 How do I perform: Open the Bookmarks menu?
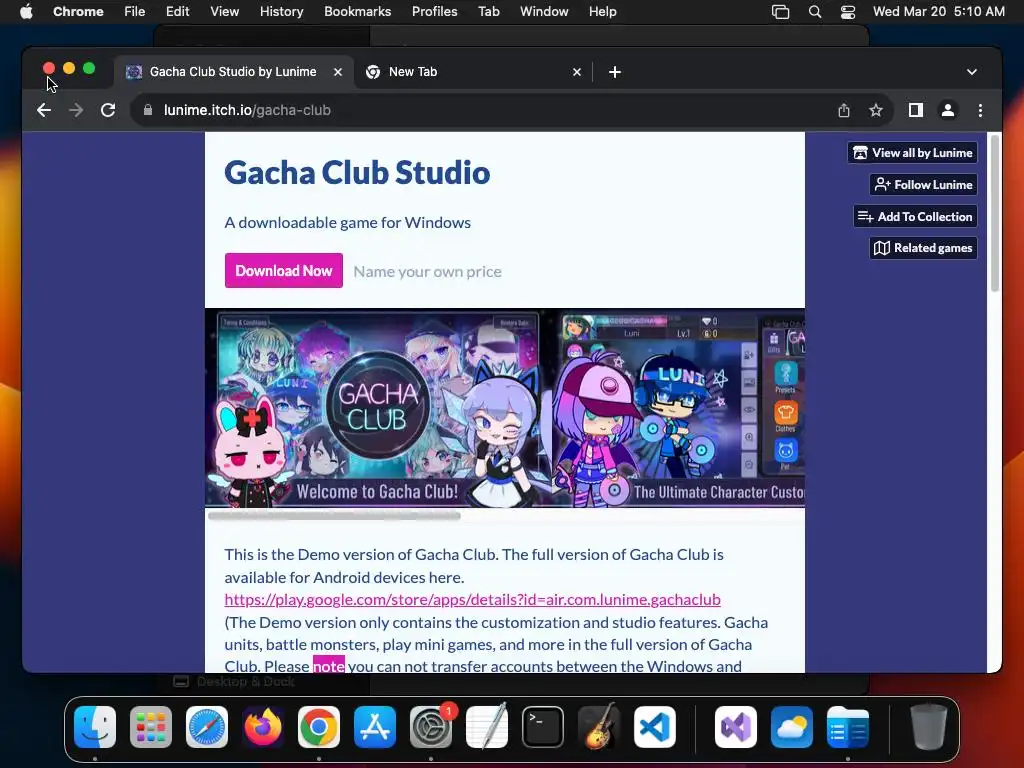point(357,11)
